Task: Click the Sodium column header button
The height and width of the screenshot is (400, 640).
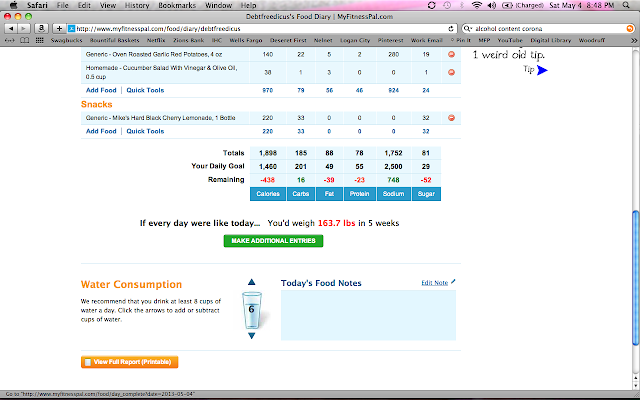Action: [x=393, y=194]
